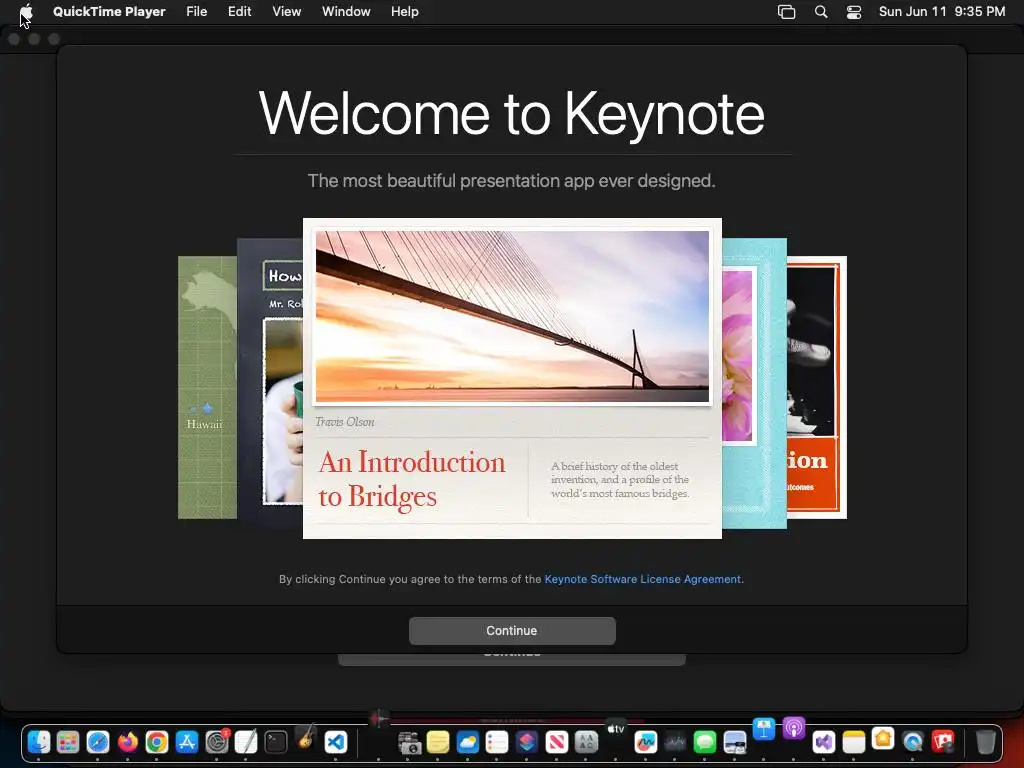Viewport: 1024px width, 768px height.
Task: Open Font Book from the Dock
Action: click(586, 742)
